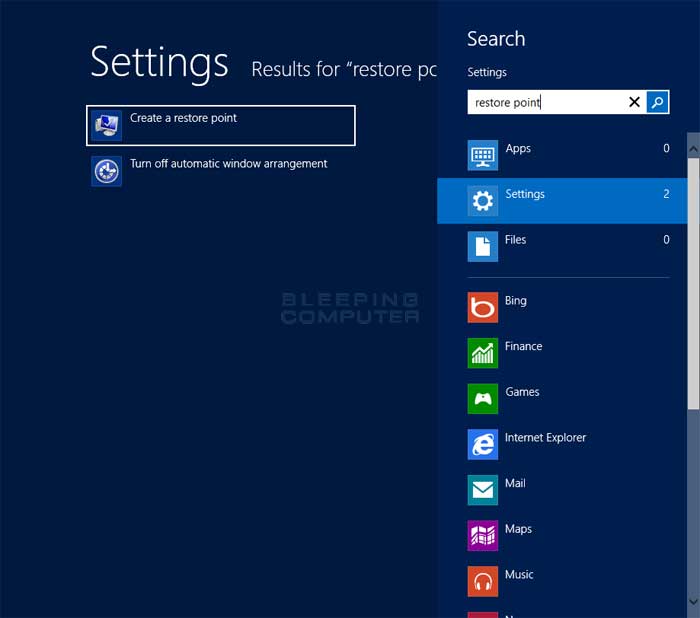Viewport: 700px width, 618px height.
Task: Click the Apps keyboard icon
Action: [483, 155]
